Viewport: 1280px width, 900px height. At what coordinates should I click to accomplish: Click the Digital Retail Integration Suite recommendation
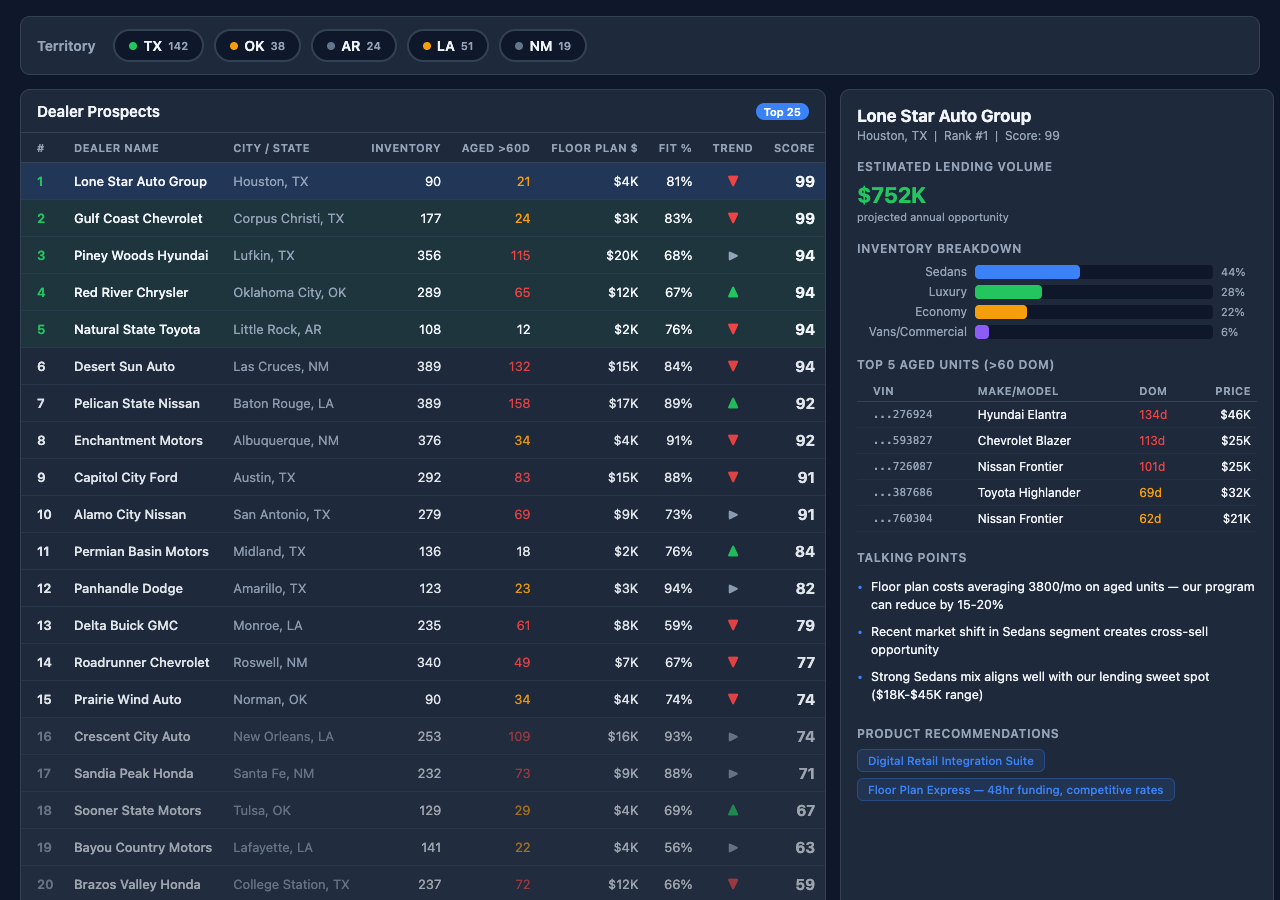tap(950, 761)
